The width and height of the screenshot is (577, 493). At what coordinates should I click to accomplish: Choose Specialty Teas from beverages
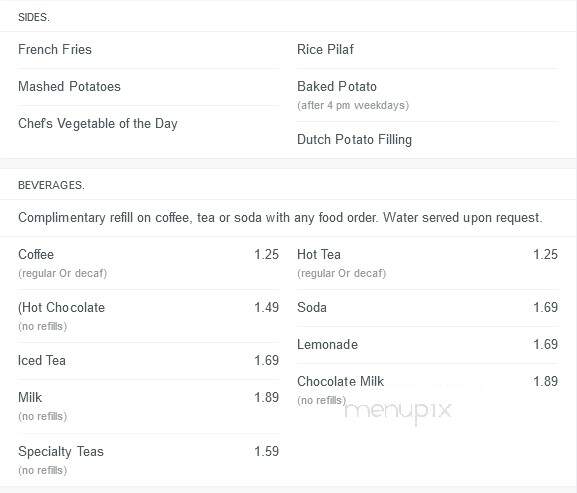pyautogui.click(x=61, y=451)
